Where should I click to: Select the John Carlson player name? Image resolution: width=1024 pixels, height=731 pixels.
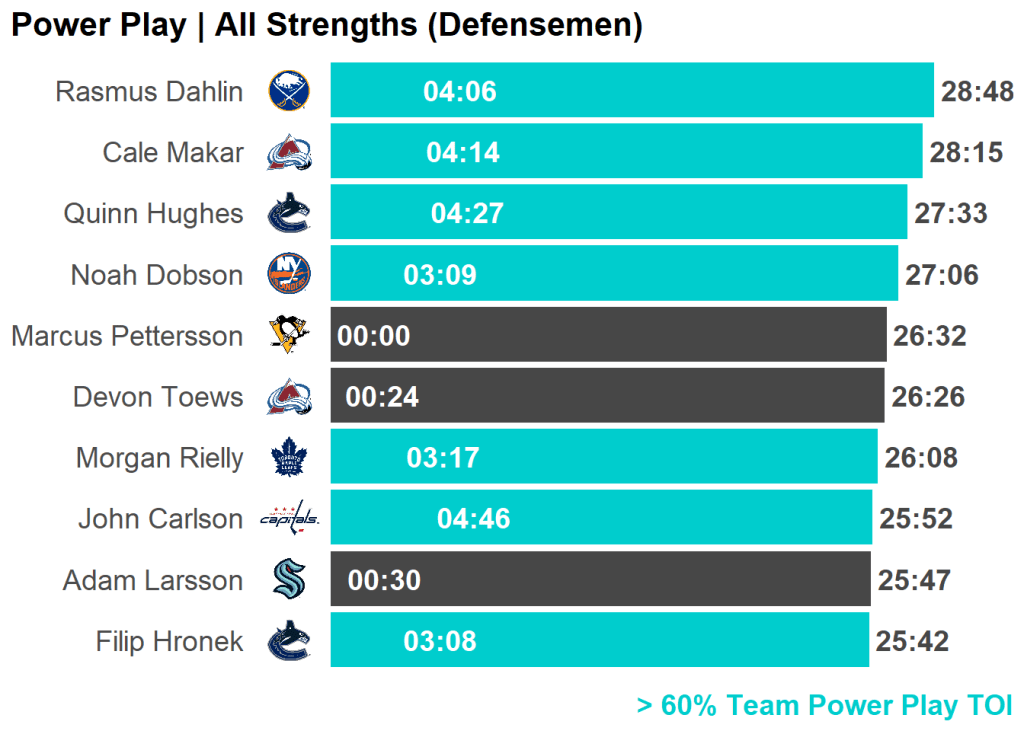[160, 519]
